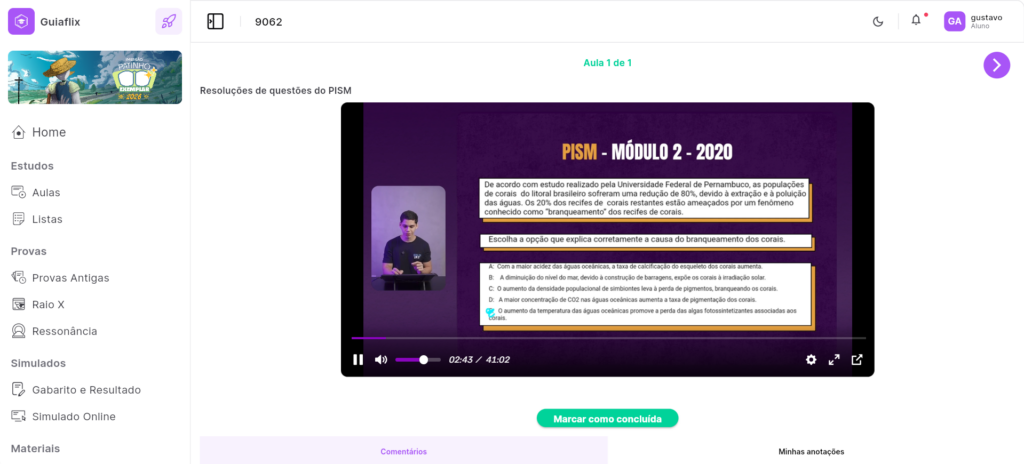1024x464 pixels.
Task: Open video settings gear
Action: 811,360
